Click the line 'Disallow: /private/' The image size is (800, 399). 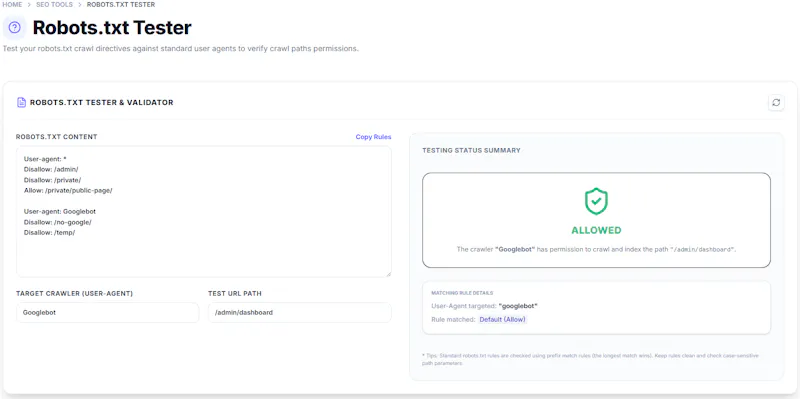click(53, 180)
